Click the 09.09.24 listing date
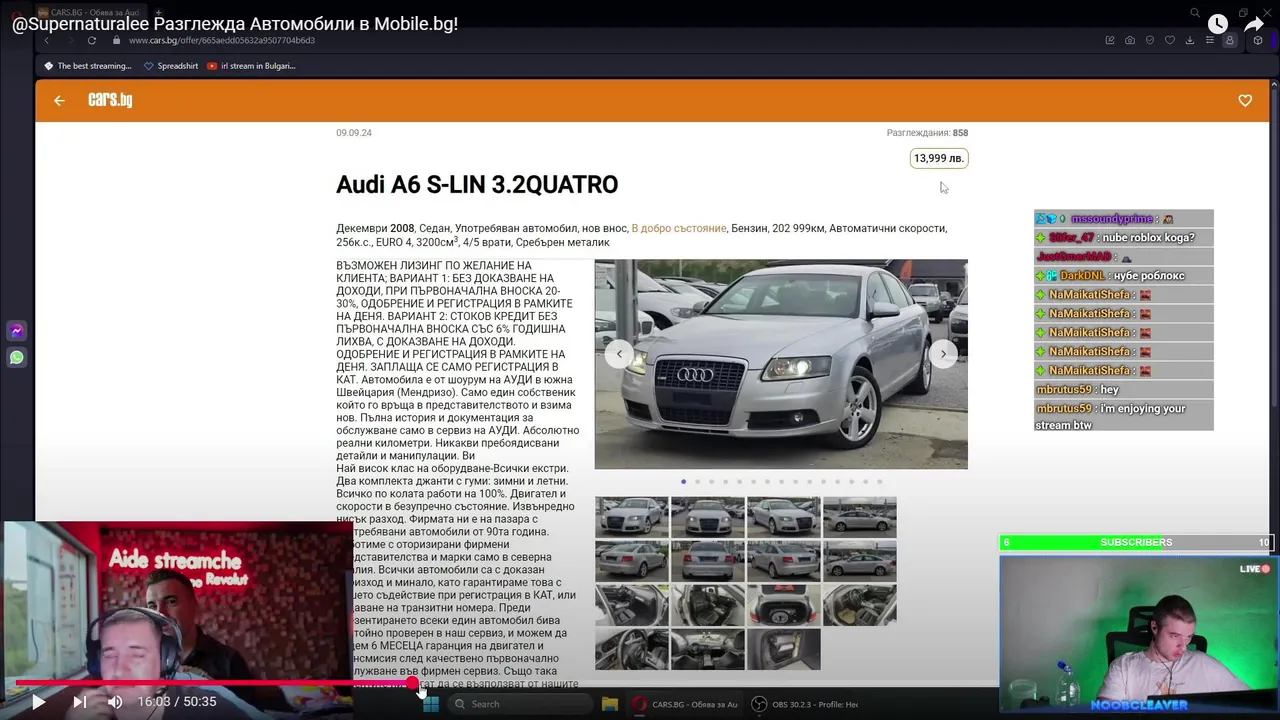1280x720 pixels. pos(354,133)
